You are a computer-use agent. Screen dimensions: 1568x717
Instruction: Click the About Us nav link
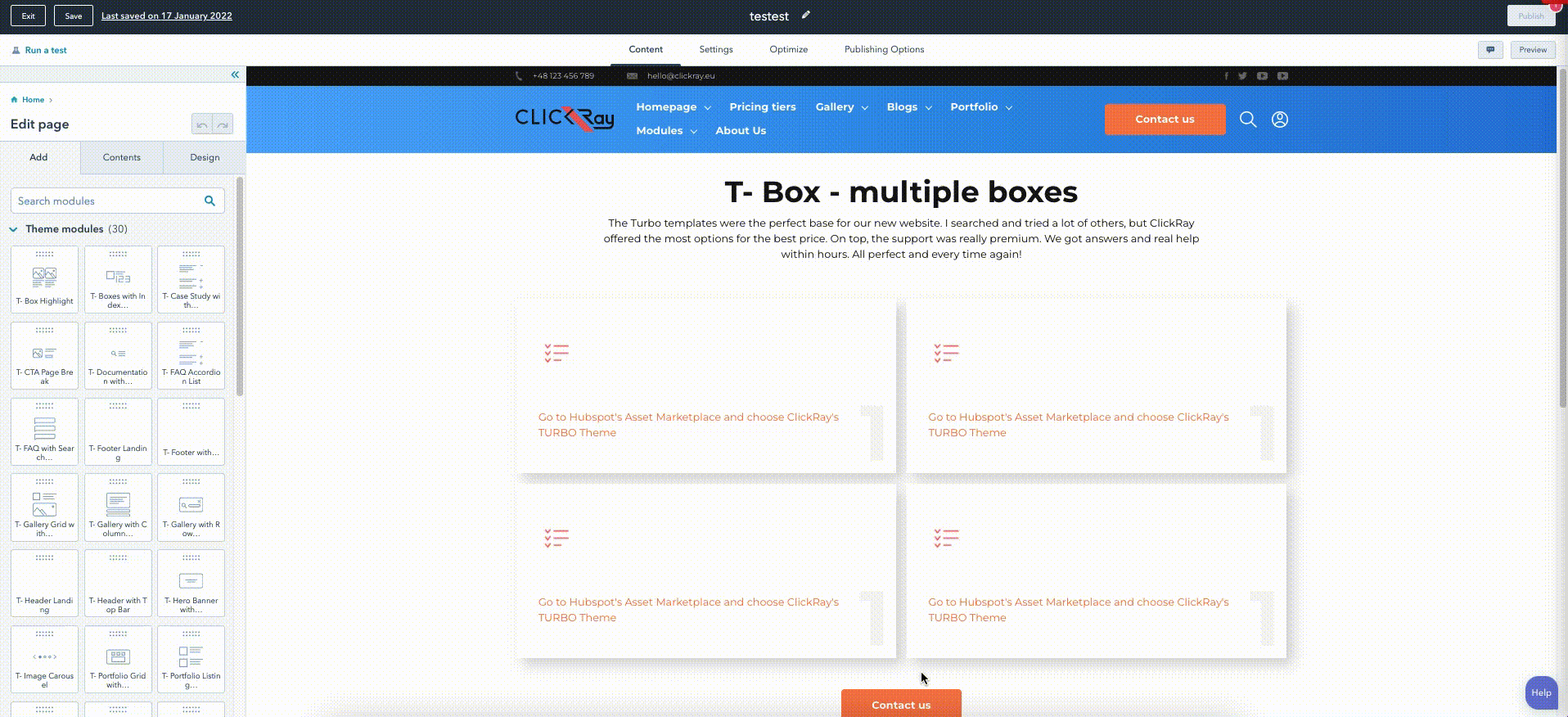tap(741, 131)
